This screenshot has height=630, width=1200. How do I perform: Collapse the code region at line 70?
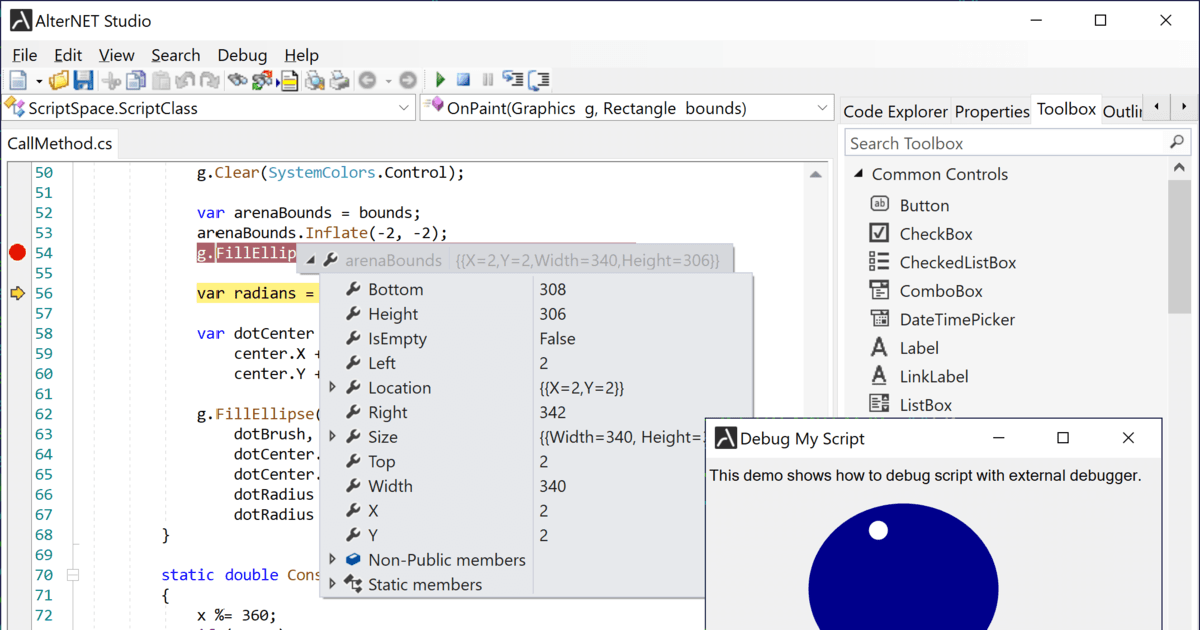72,574
